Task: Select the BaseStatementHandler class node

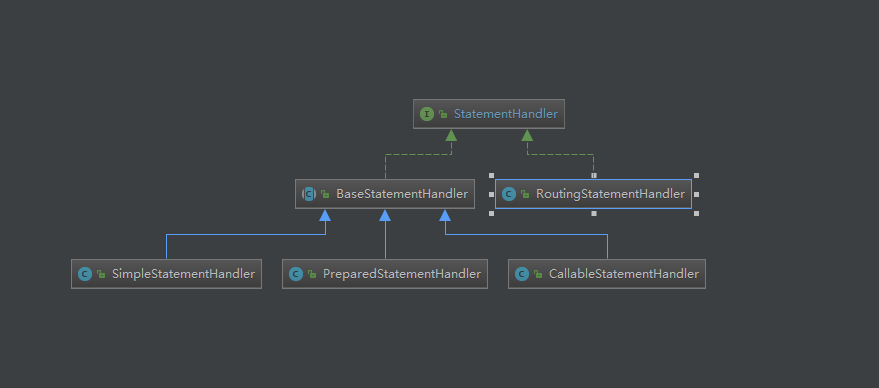Action: (x=385, y=194)
